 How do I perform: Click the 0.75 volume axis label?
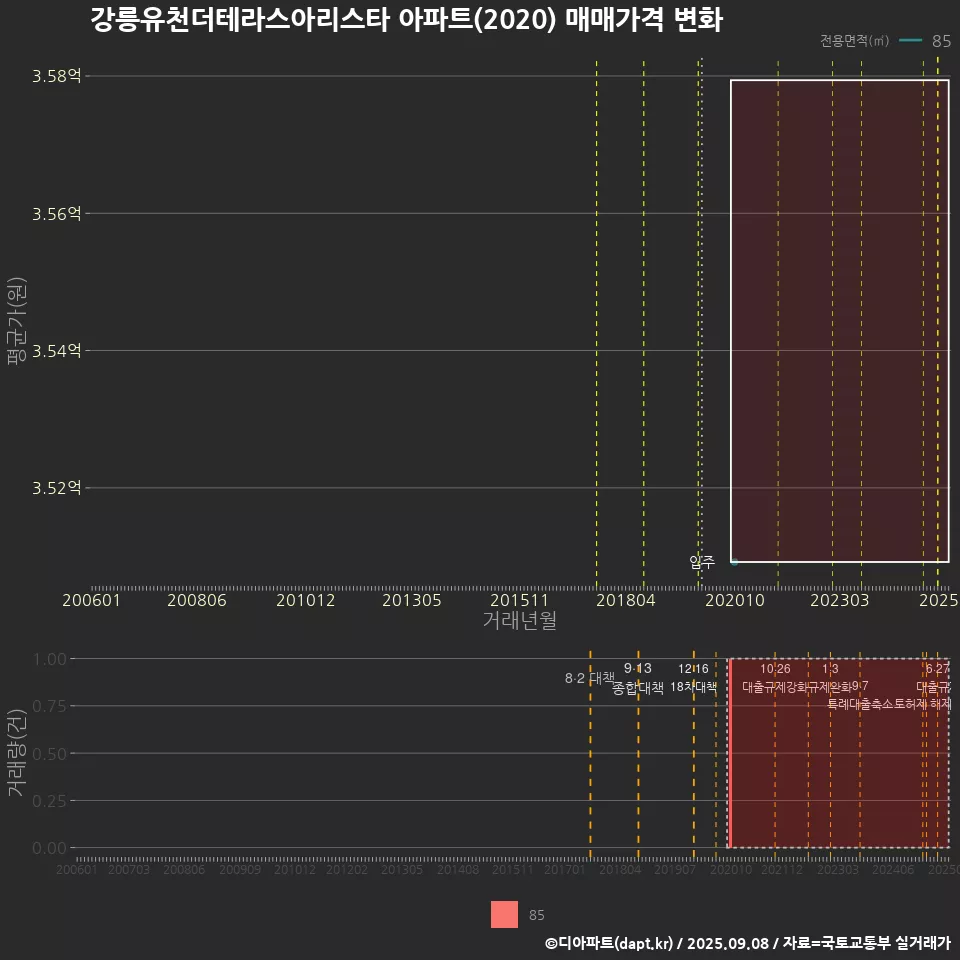[49, 707]
